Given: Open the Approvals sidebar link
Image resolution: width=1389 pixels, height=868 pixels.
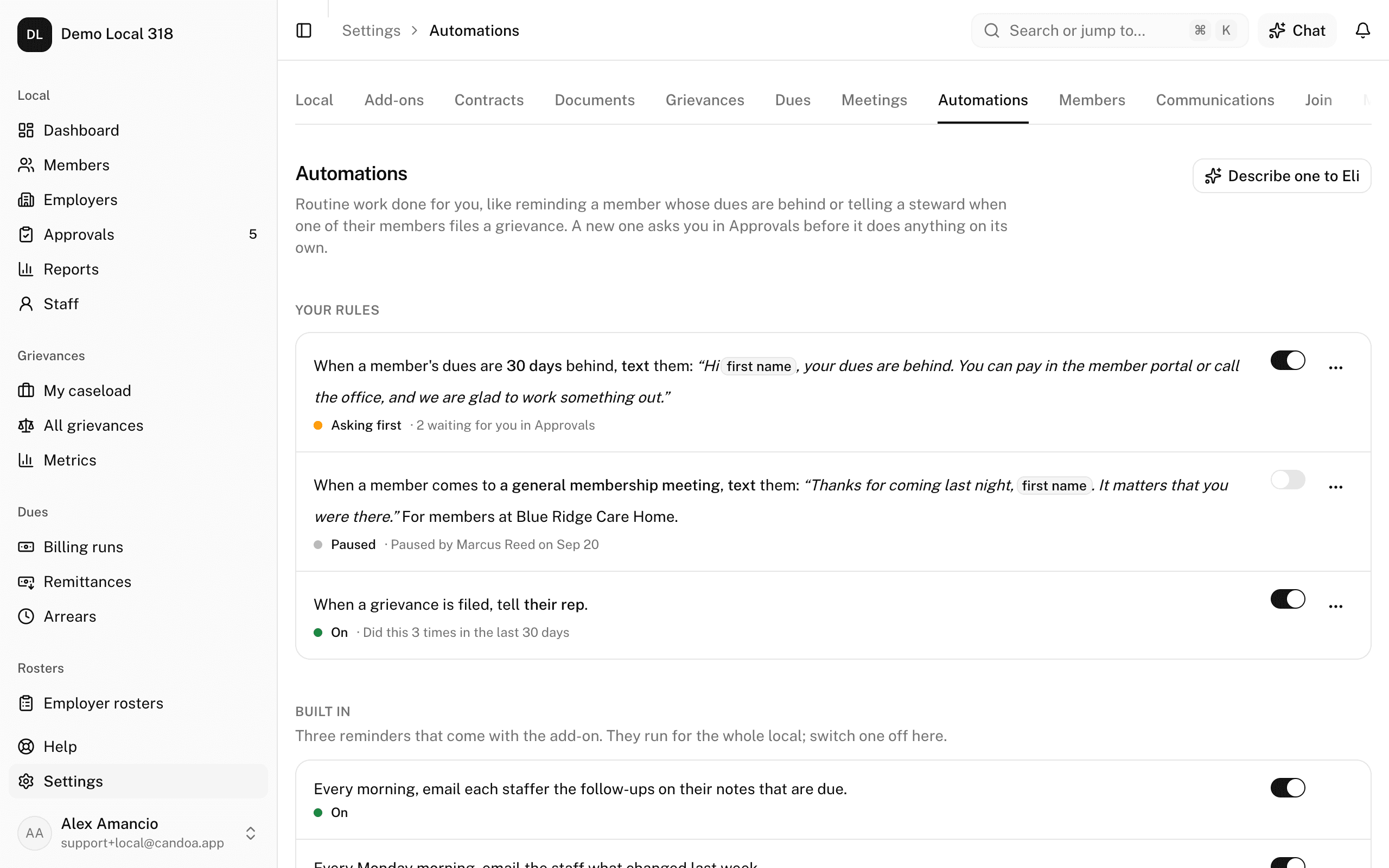Looking at the screenshot, I should pos(138,235).
